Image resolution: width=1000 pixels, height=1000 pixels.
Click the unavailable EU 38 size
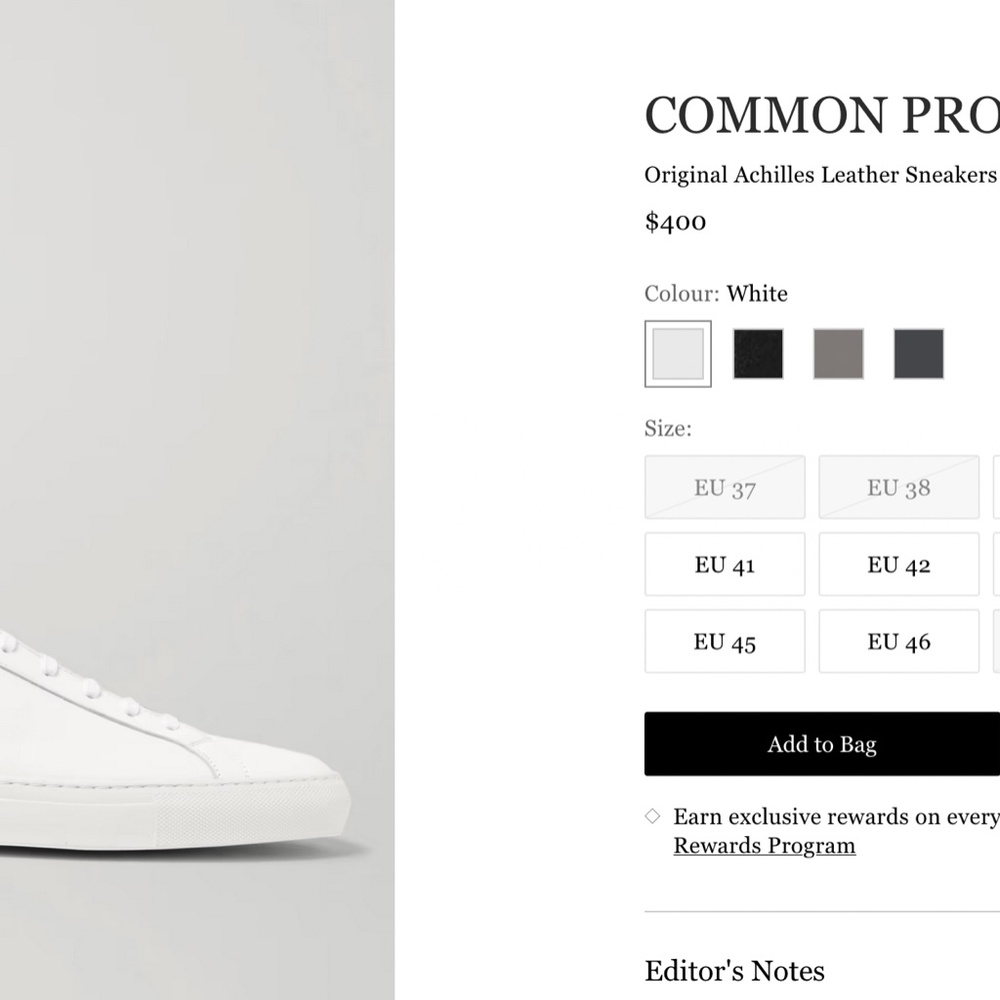click(x=898, y=487)
